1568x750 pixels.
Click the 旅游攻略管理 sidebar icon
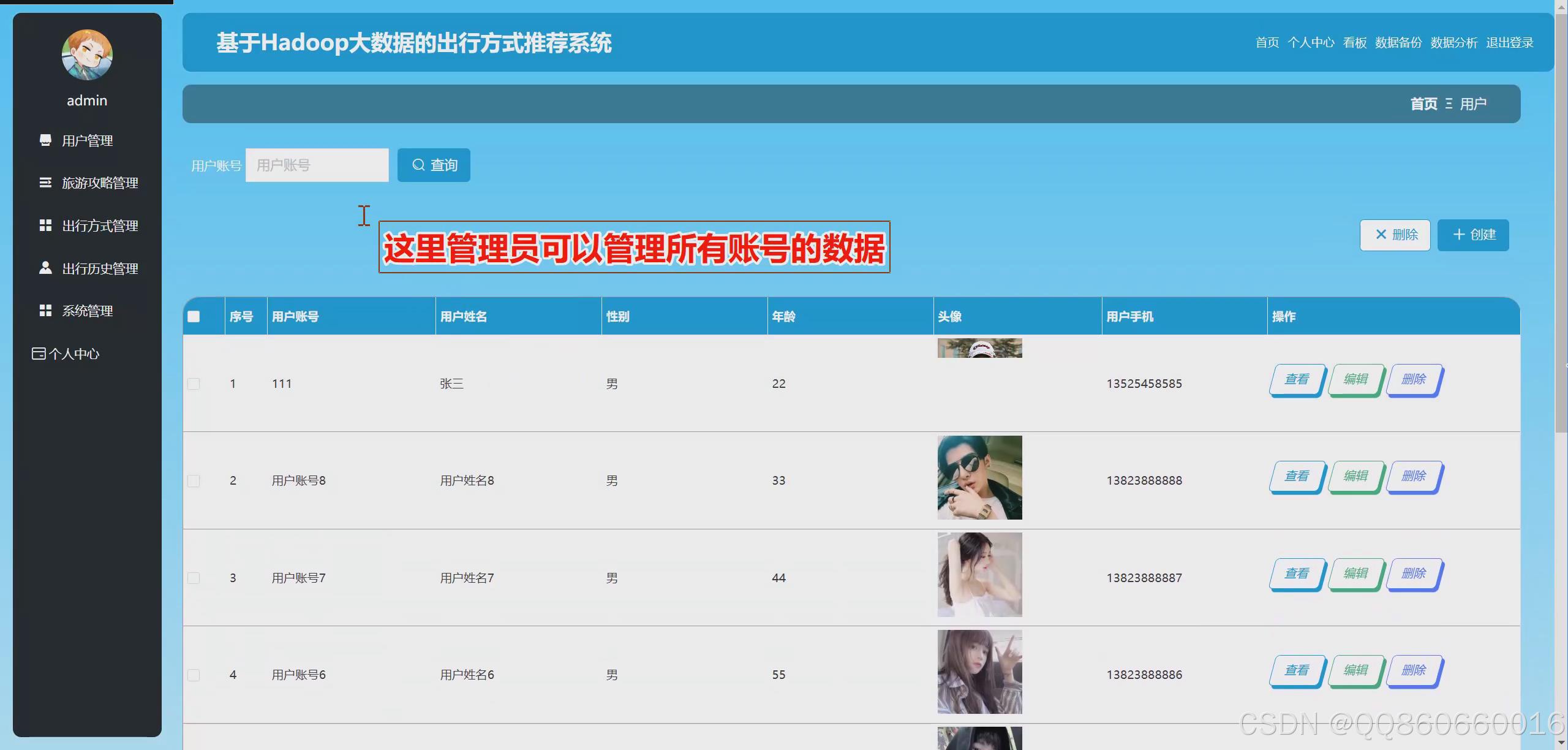[45, 183]
